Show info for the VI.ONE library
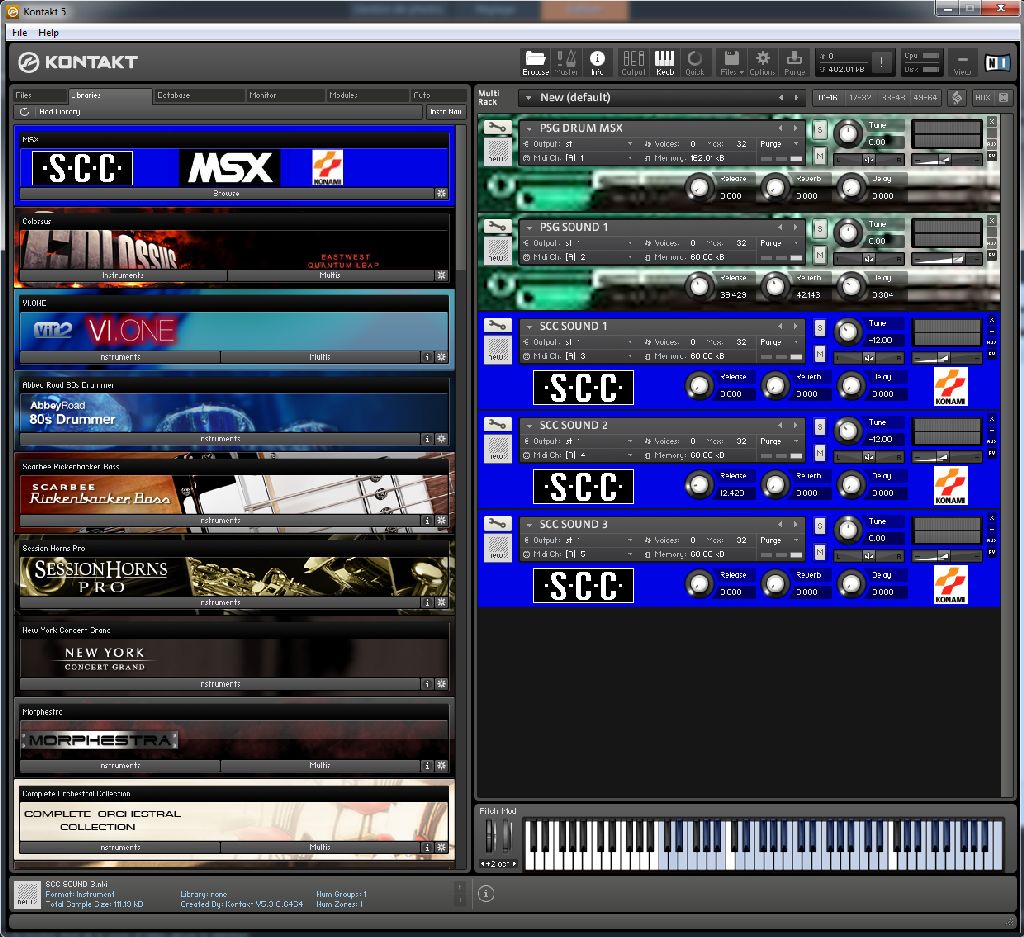 tap(427, 357)
